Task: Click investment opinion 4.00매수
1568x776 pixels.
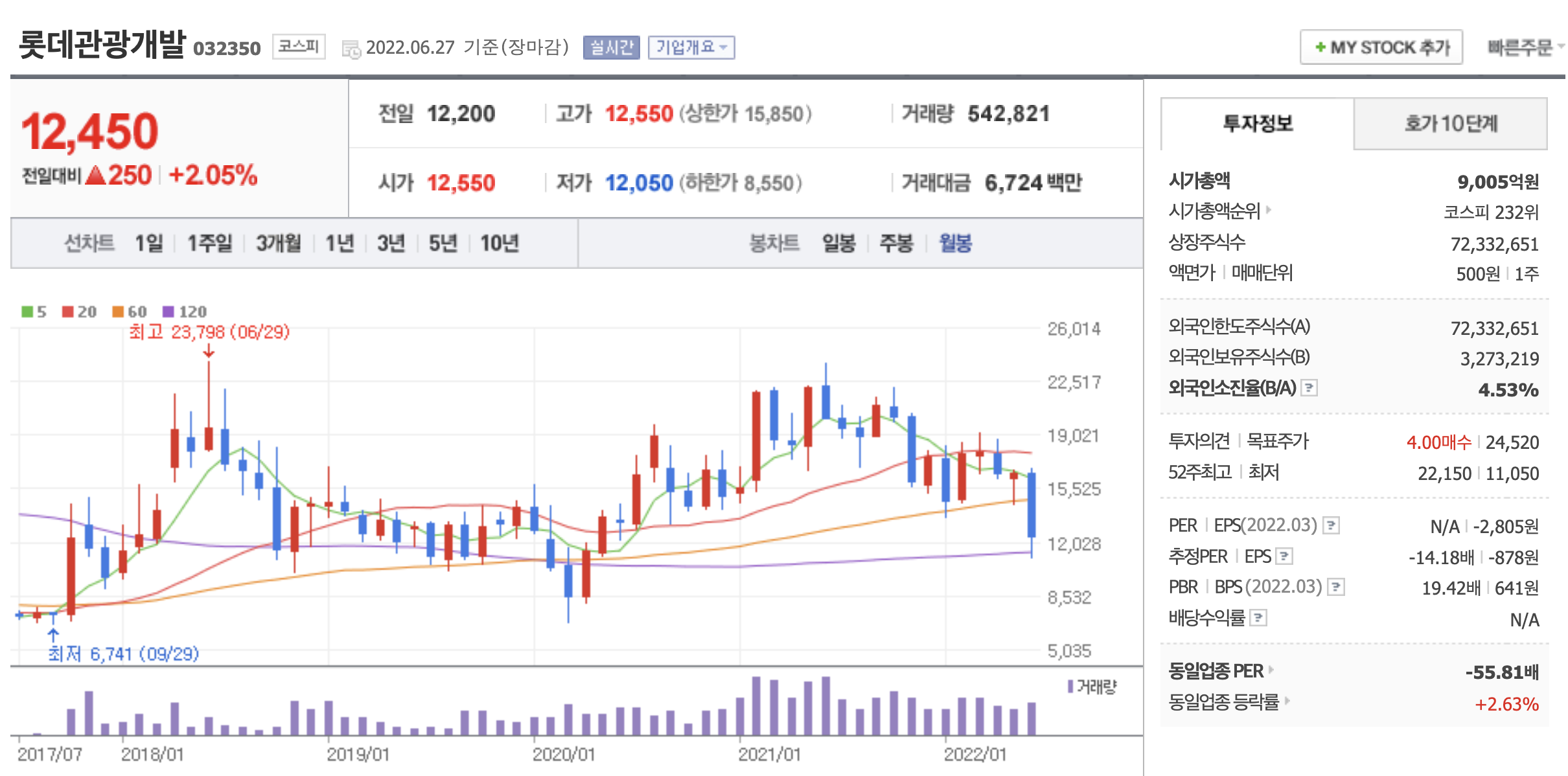Action: [x=1439, y=442]
